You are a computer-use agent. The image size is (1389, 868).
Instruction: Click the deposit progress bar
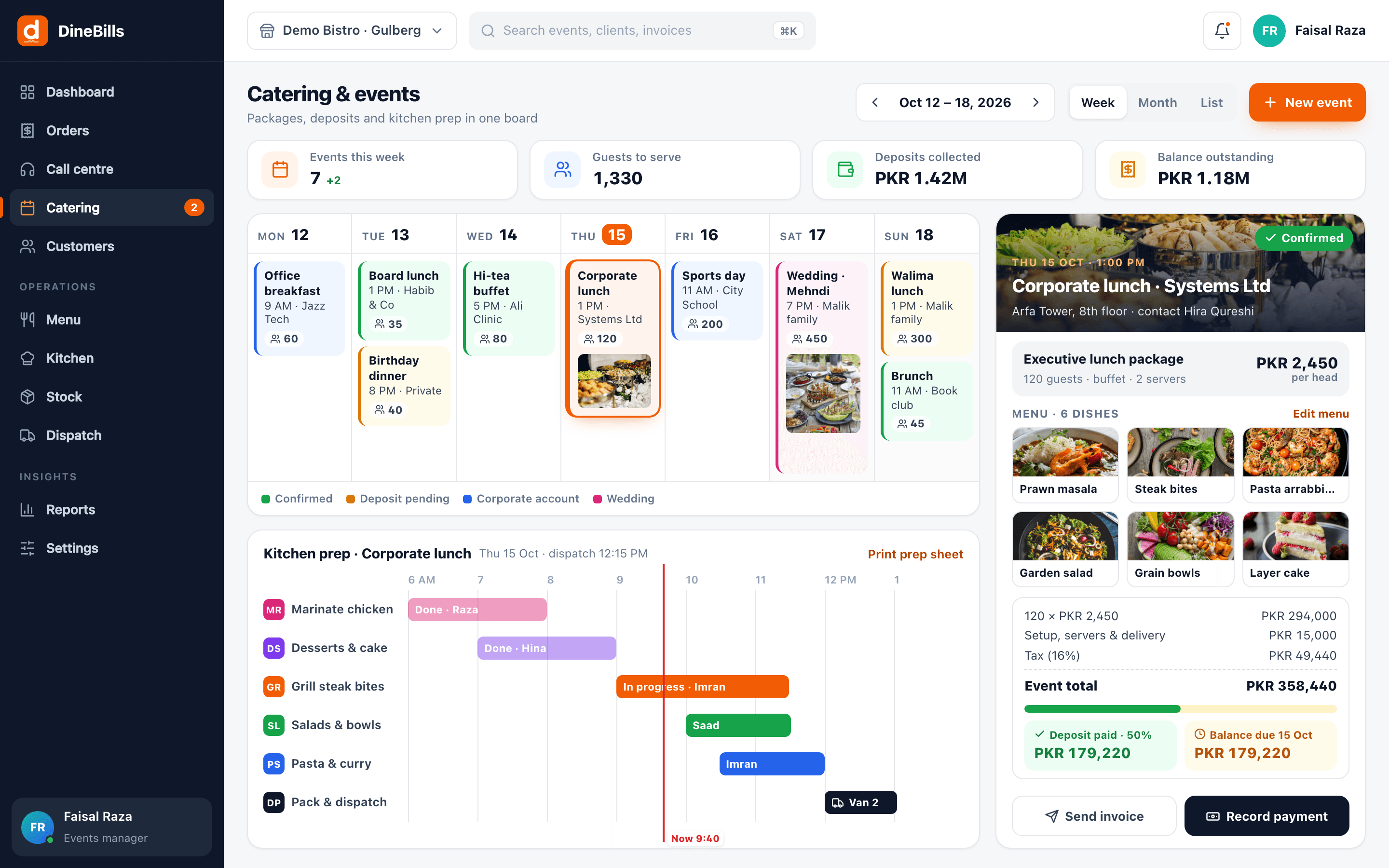(1180, 708)
